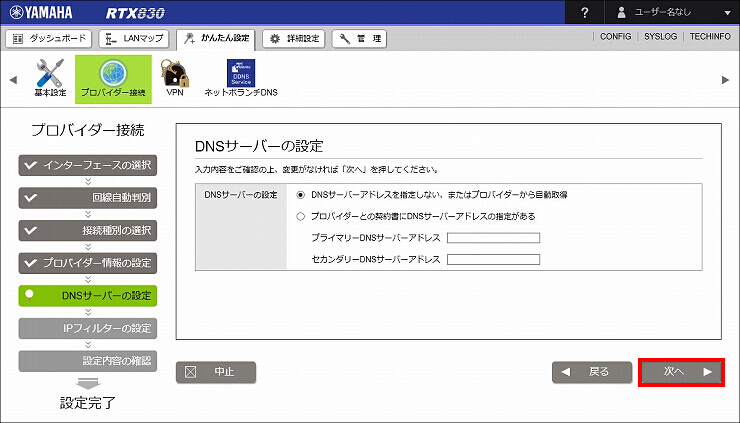Go to 接続種別の選択 step
The image size is (740, 423).
coord(88,230)
